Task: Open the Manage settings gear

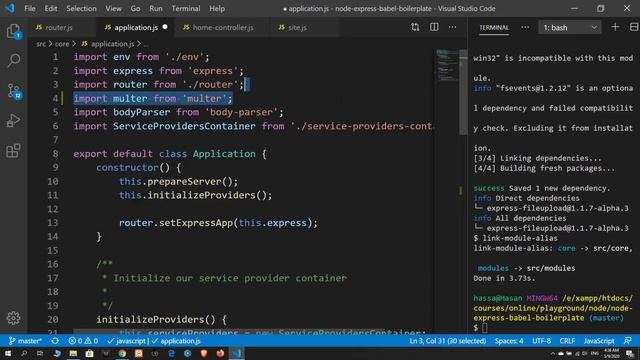Action: tap(13, 318)
